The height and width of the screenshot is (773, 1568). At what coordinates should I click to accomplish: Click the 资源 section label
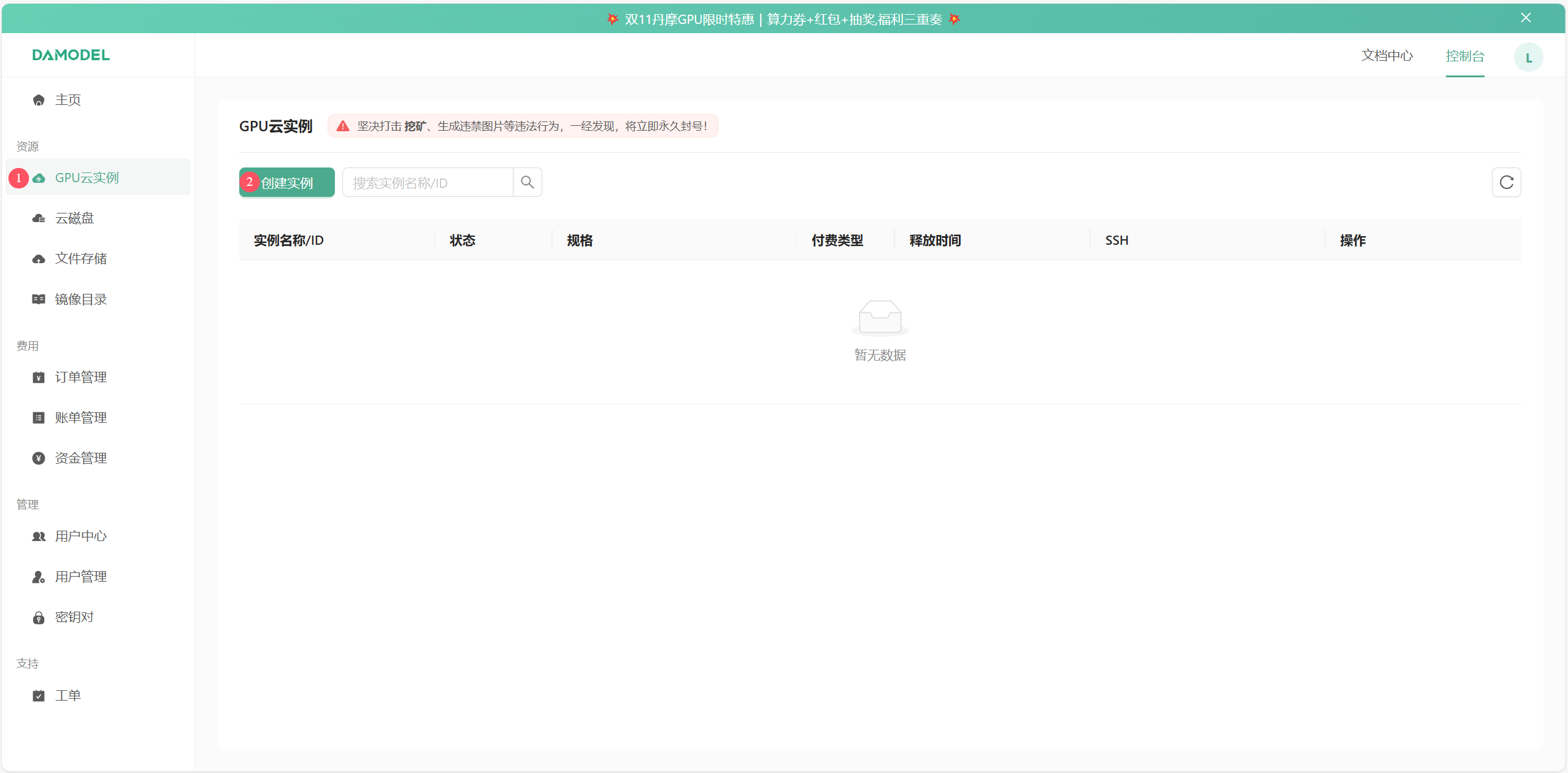[x=28, y=147]
